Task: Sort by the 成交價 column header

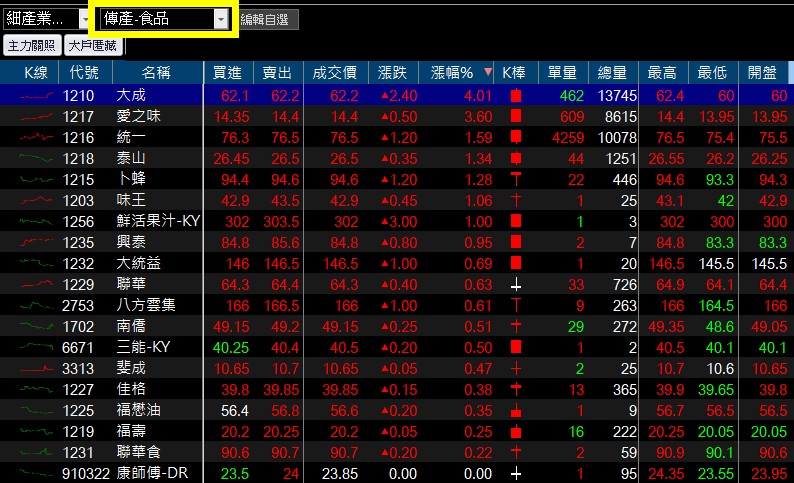Action: [x=336, y=73]
